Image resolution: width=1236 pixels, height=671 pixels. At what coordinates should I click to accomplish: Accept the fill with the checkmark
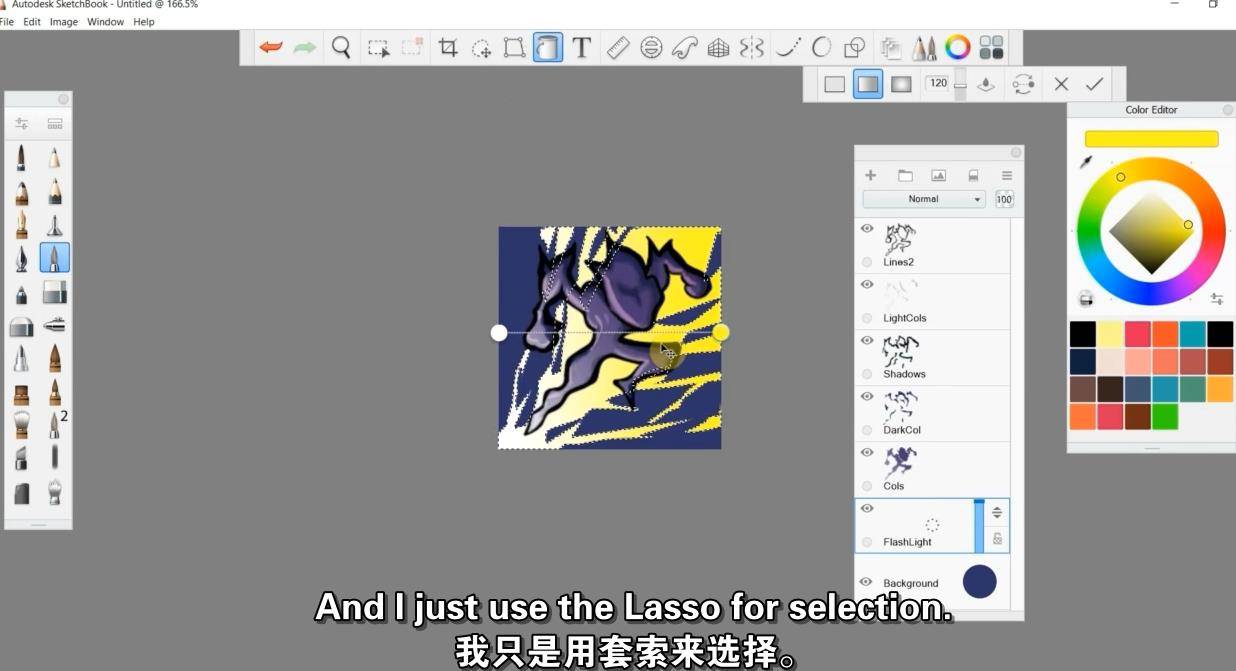pyautogui.click(x=1094, y=84)
